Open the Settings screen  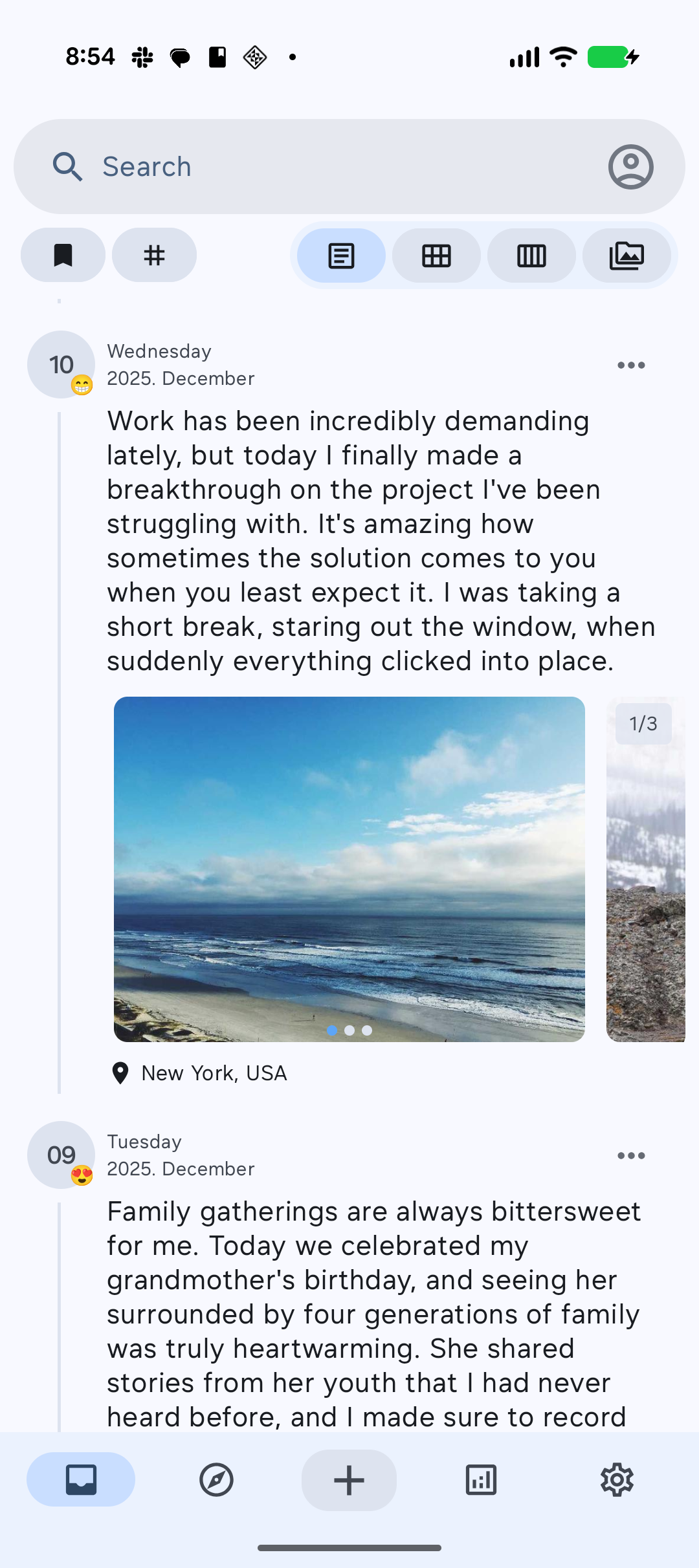616,1480
